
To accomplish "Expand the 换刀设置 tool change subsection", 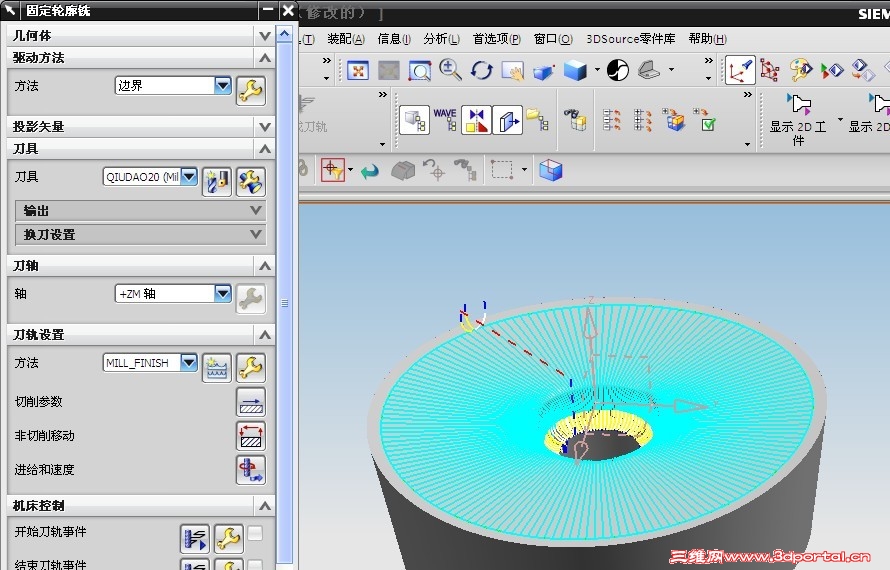I will point(256,234).
